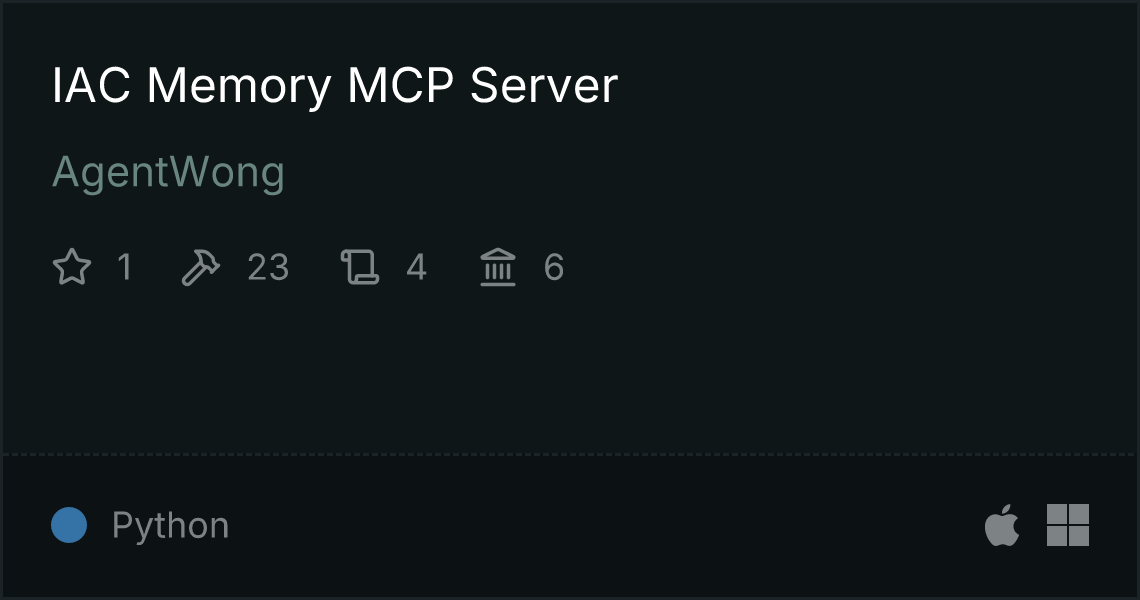Viewport: 1140px width, 600px height.
Task: Click the word Server in the title
Action: pyautogui.click(x=544, y=86)
